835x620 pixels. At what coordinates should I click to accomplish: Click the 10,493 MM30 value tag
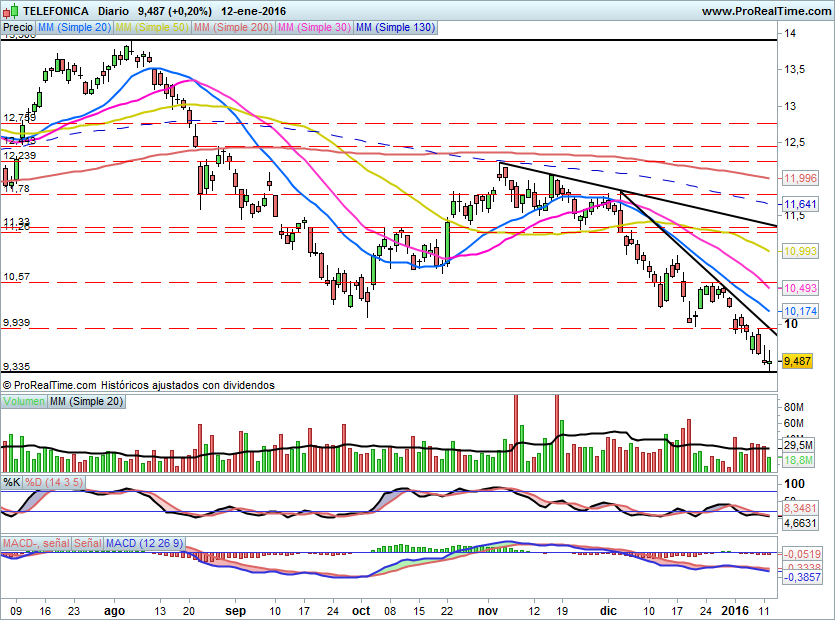coord(800,288)
